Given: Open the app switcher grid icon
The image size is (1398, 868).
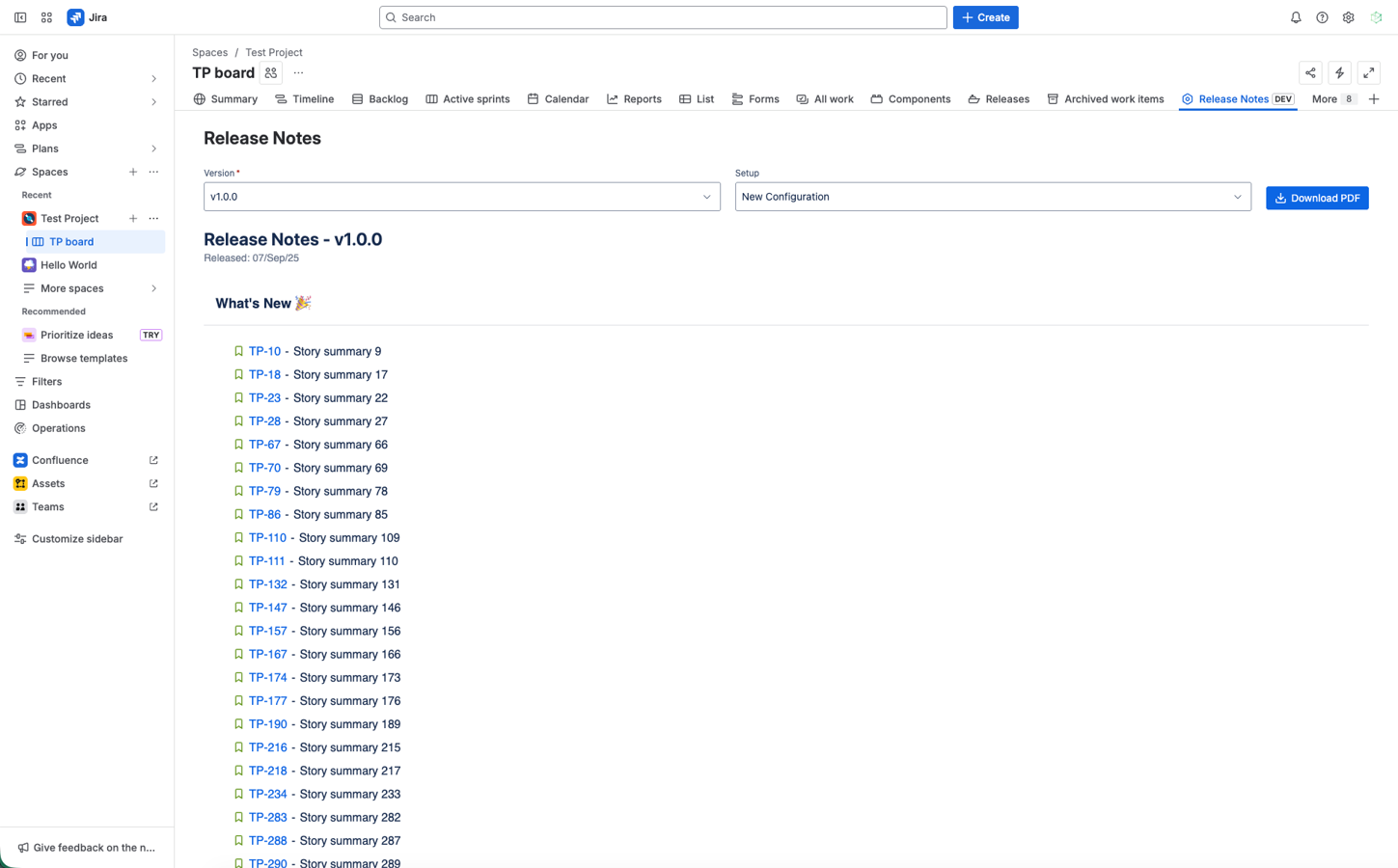Looking at the screenshot, I should coord(45,16).
